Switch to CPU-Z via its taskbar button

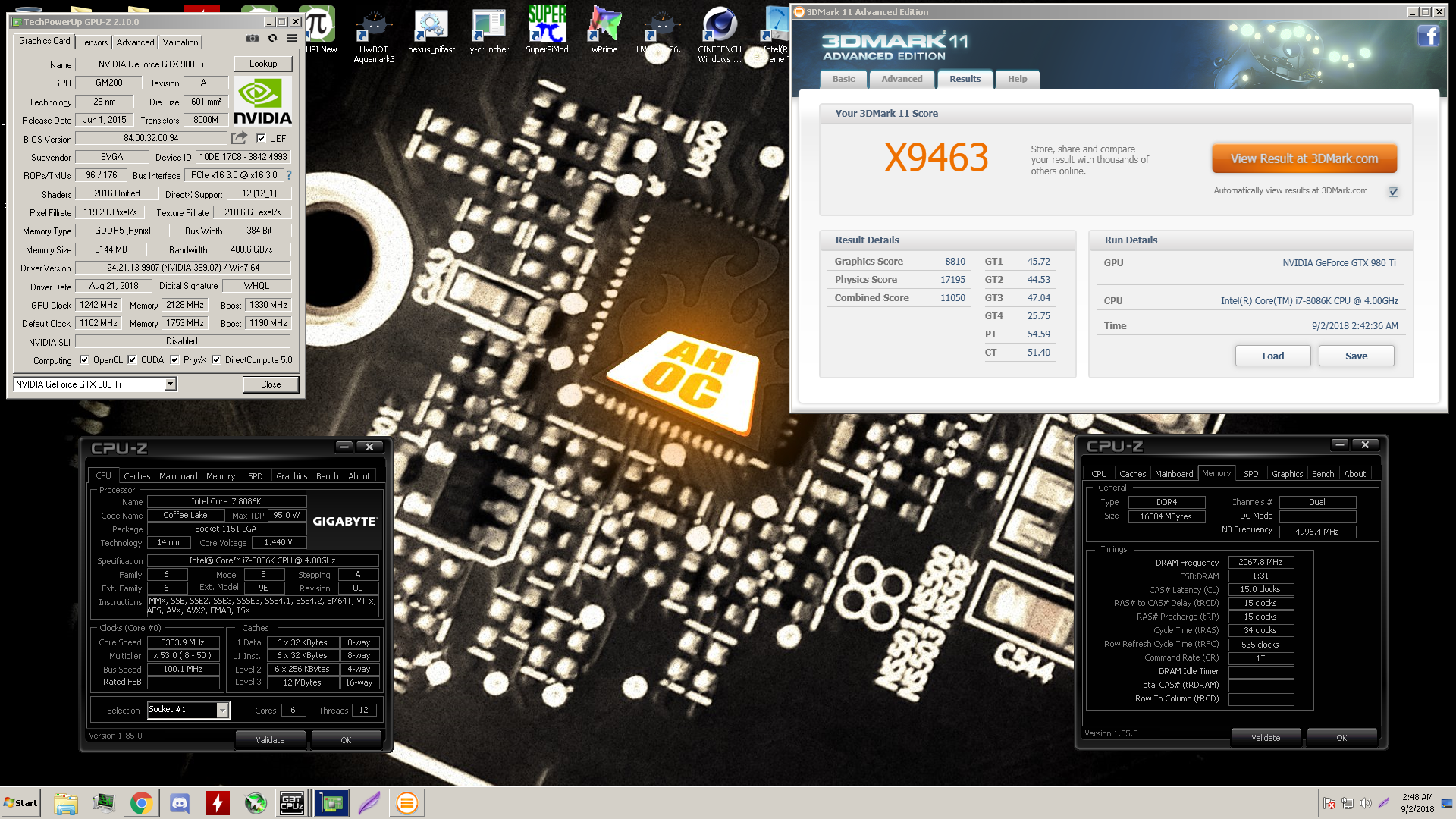point(292,803)
